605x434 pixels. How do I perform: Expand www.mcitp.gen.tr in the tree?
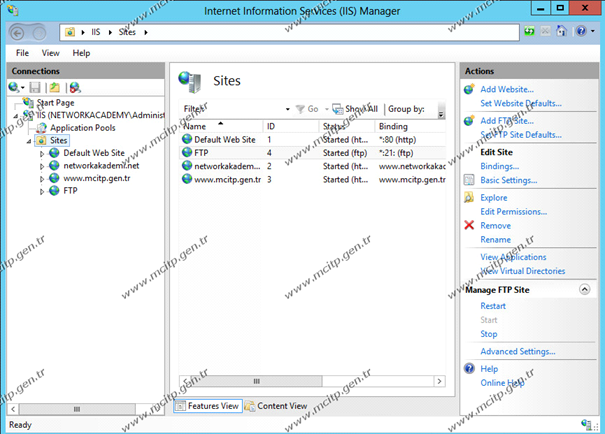coord(42,179)
